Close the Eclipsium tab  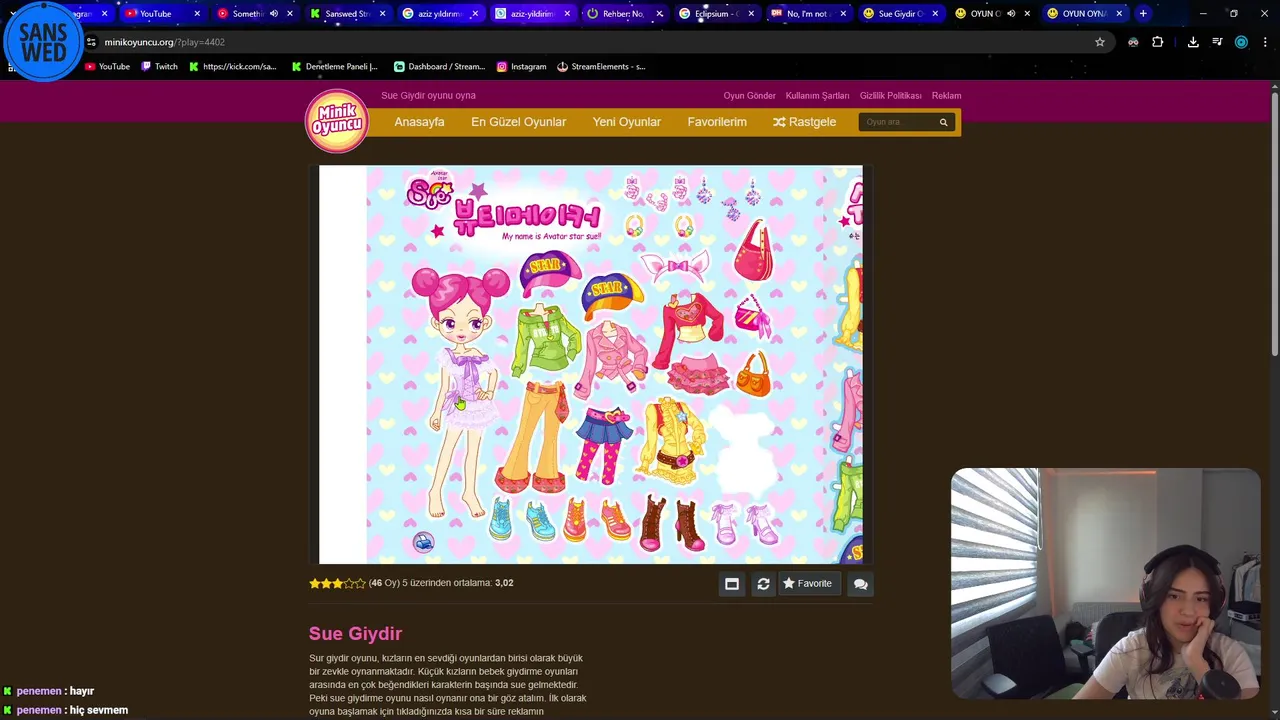click(x=751, y=14)
